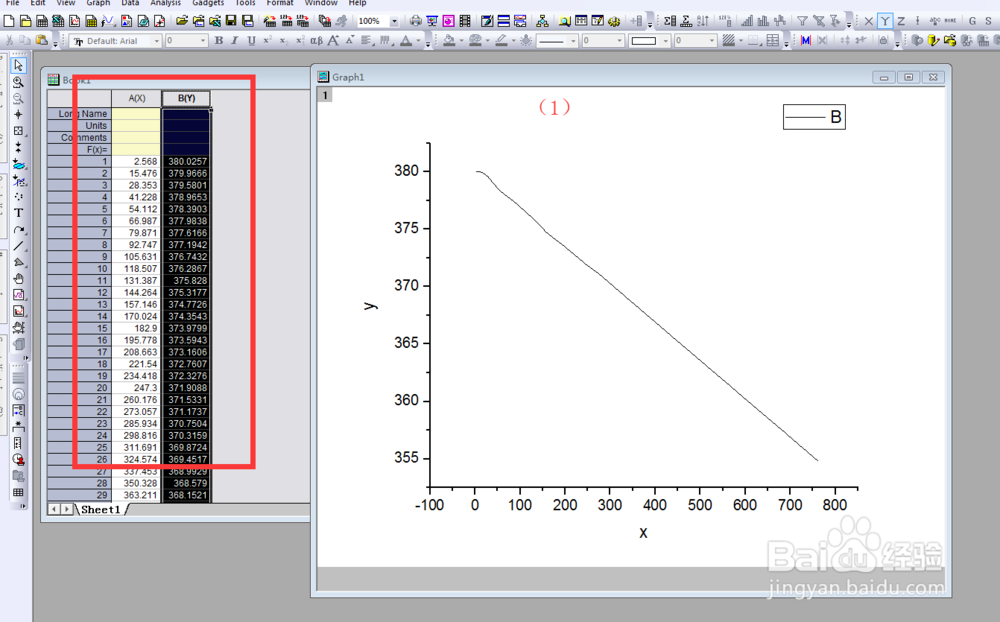Toggle Subscript formatting
Viewport: 1000px width, 622px height.
pyautogui.click(x=284, y=41)
